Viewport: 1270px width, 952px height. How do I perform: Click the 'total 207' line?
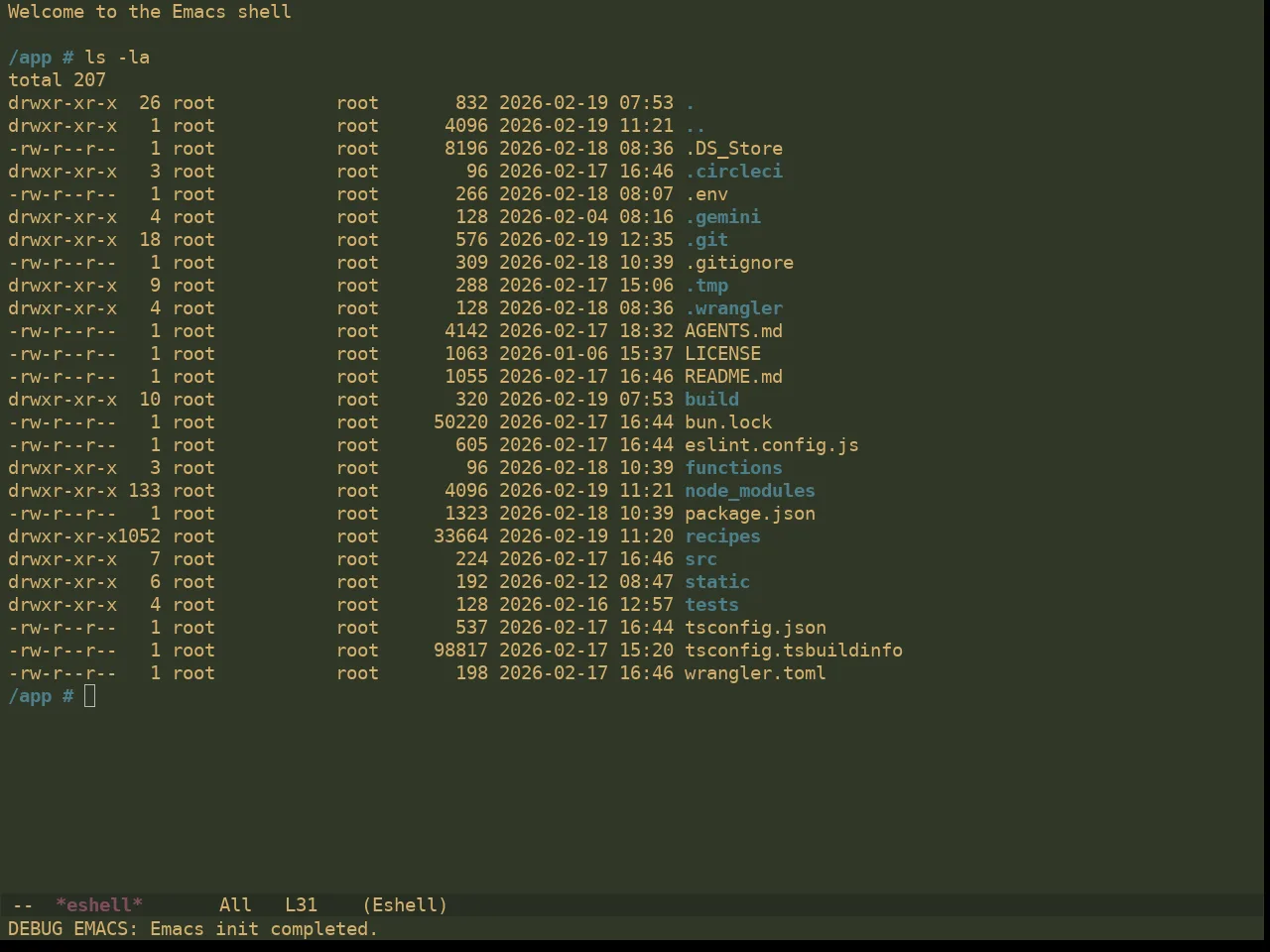(57, 80)
